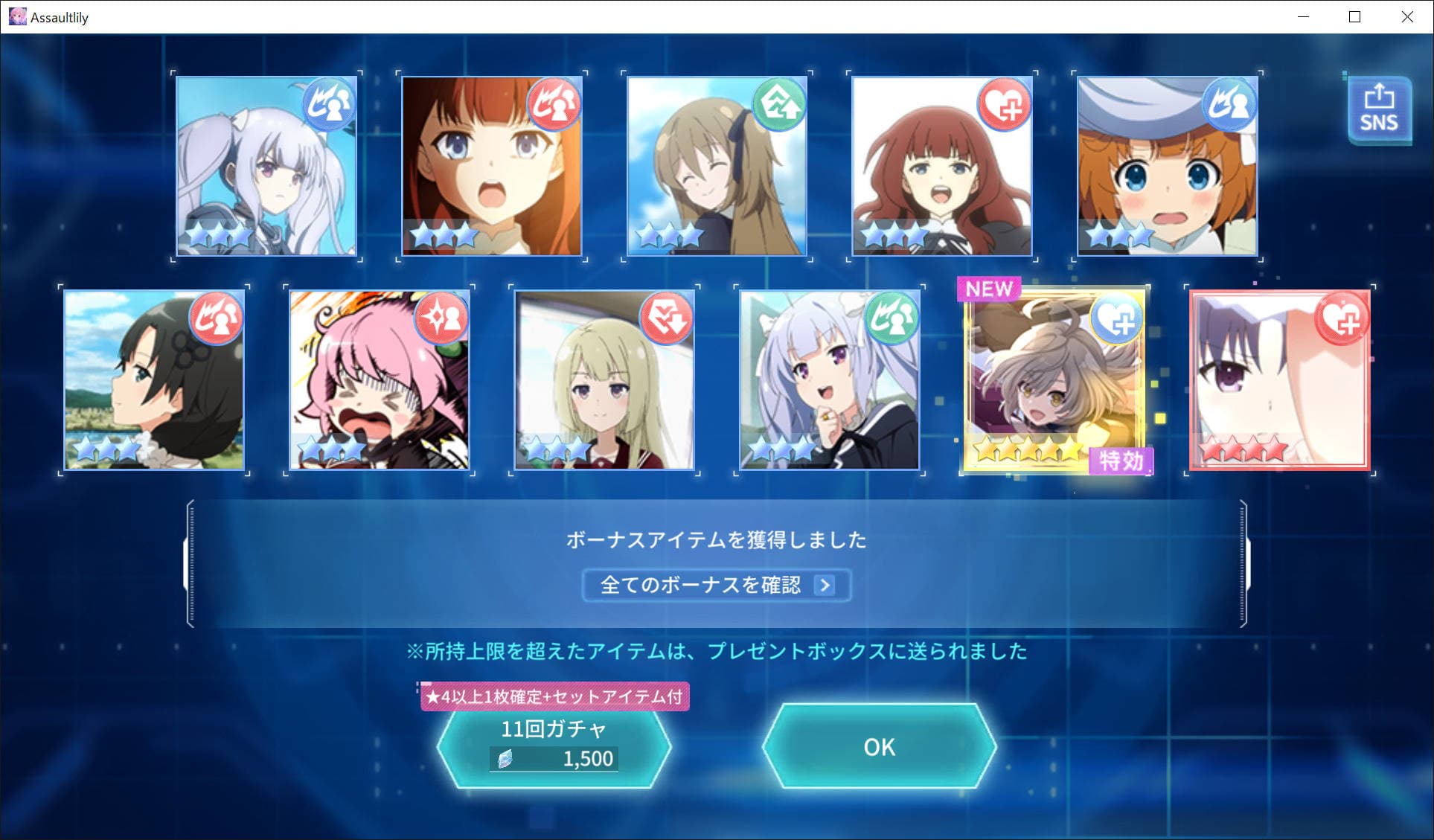Select the black-haired profile girl card
The width and height of the screenshot is (1434, 840).
click(x=154, y=380)
